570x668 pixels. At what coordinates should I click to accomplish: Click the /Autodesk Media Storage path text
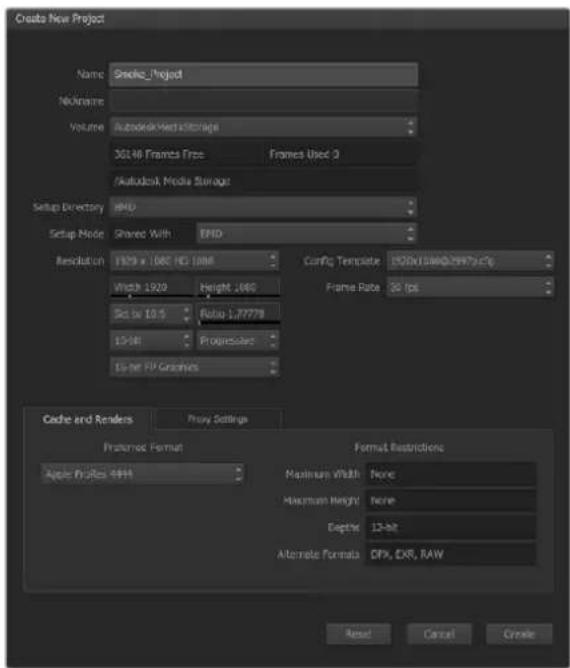tap(172, 181)
